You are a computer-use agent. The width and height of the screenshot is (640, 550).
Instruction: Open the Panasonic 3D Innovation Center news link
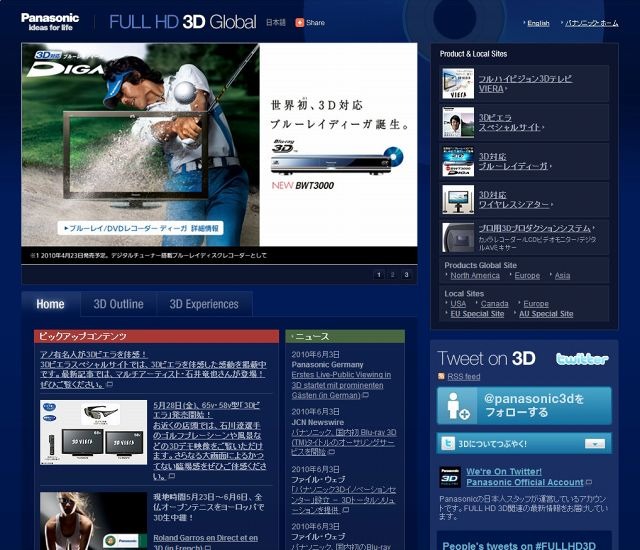tap(344, 500)
